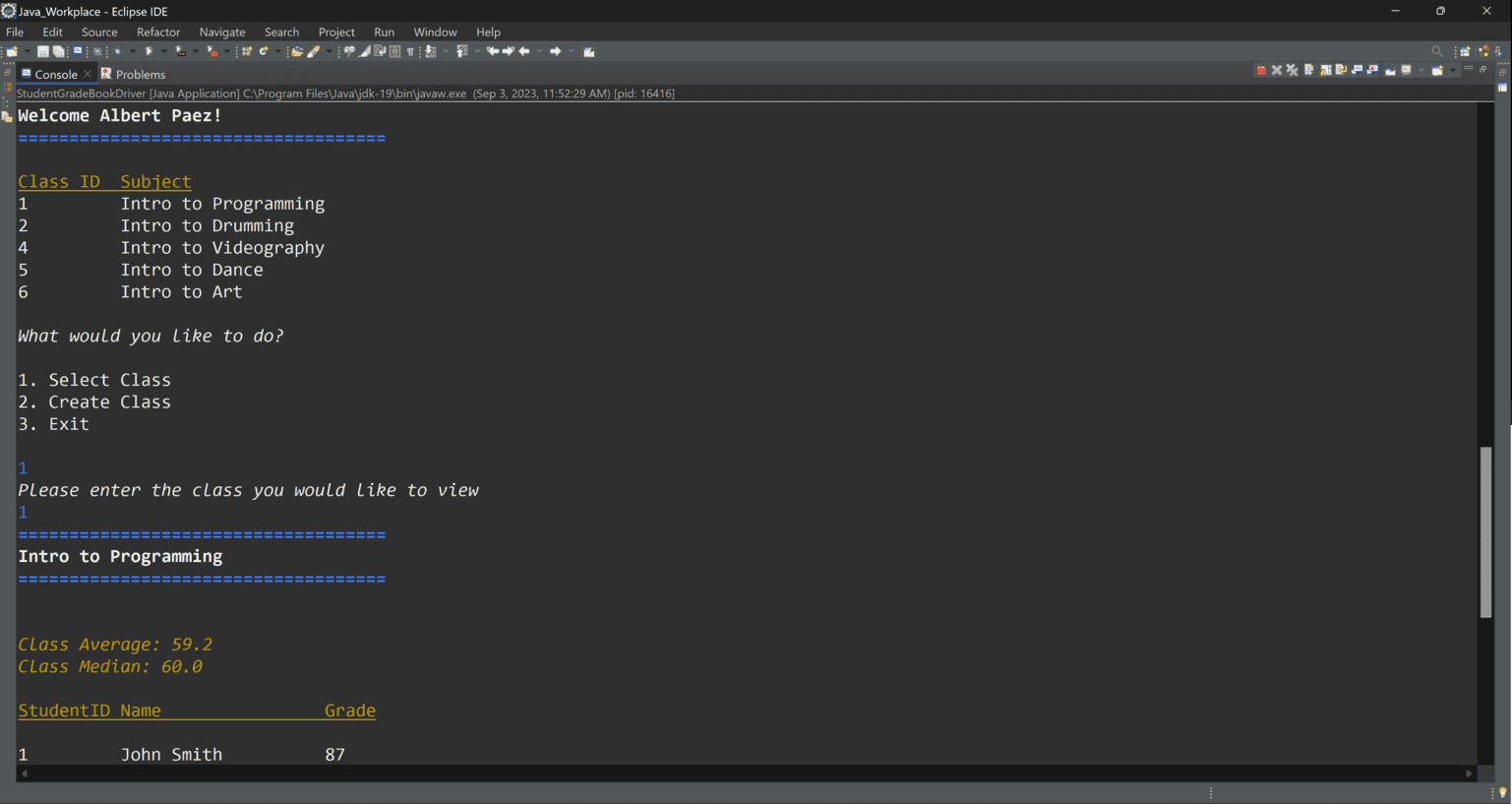The height and width of the screenshot is (804, 1512).
Task: Expand the Back history dropdown arrow
Action: click(x=539, y=51)
